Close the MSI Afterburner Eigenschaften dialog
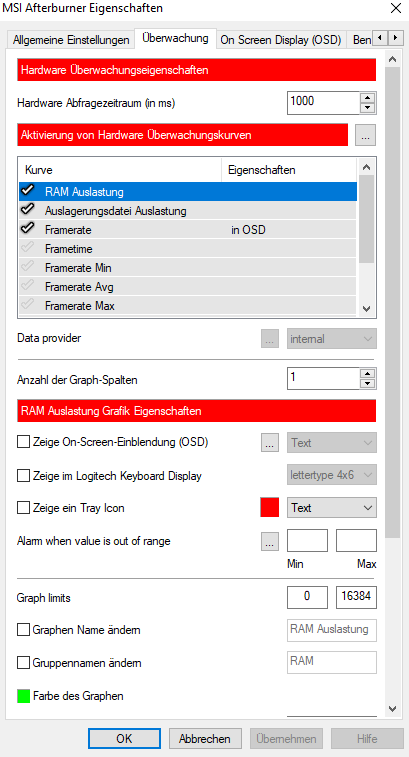This screenshot has height=757, width=409. (395, 8)
